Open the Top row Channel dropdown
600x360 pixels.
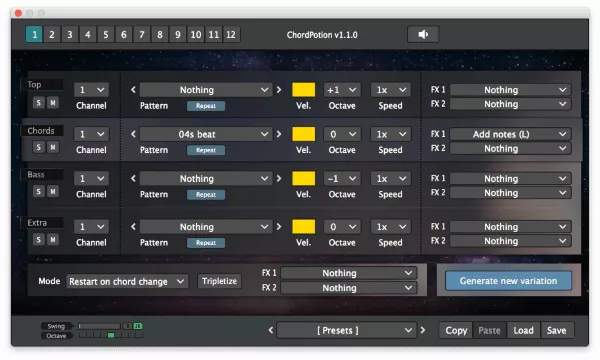point(91,90)
